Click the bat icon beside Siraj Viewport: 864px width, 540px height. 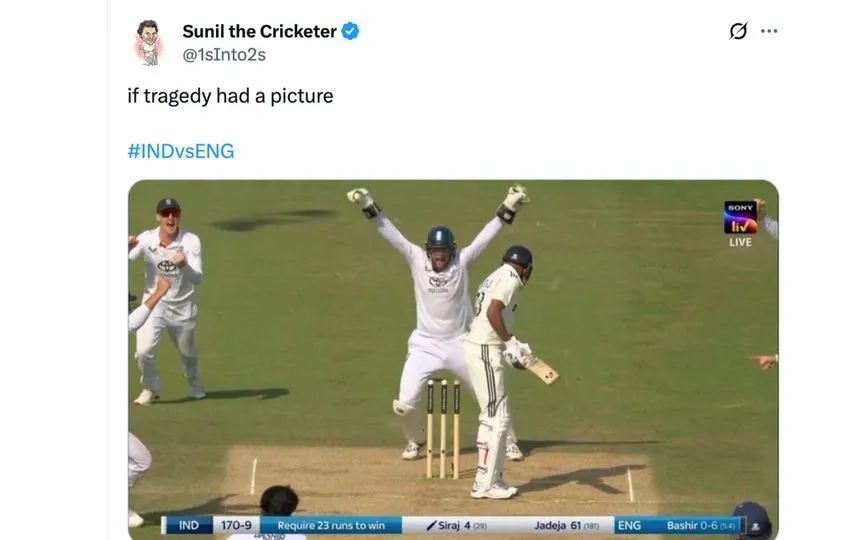(431, 526)
